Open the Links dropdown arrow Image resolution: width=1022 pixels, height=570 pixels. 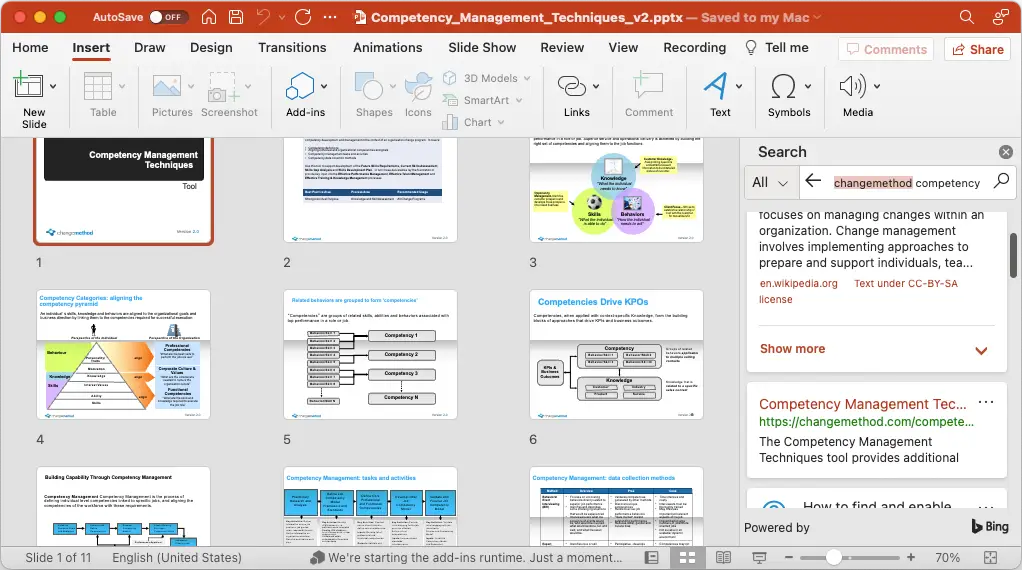[596, 86]
